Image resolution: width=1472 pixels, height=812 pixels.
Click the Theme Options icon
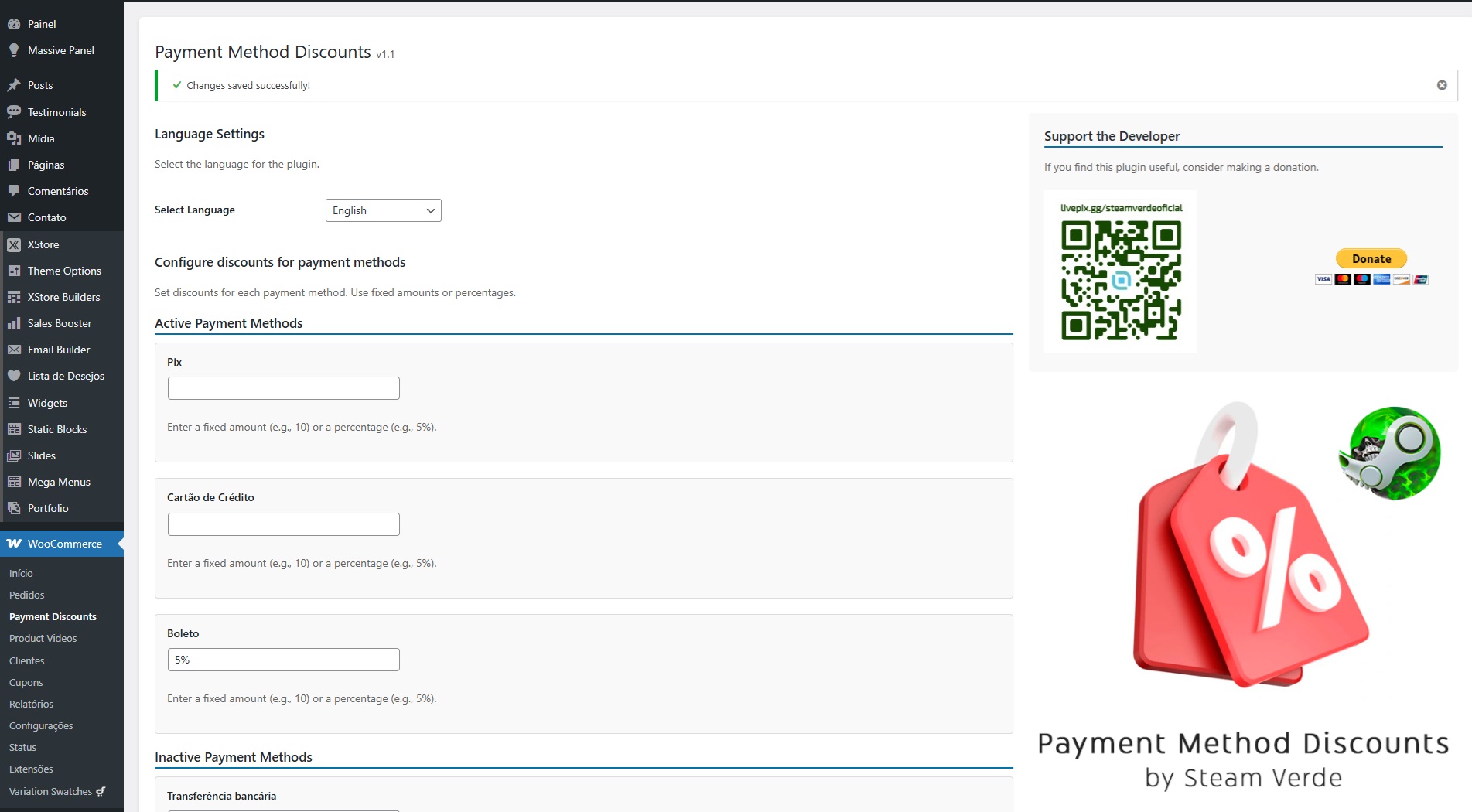coord(14,271)
